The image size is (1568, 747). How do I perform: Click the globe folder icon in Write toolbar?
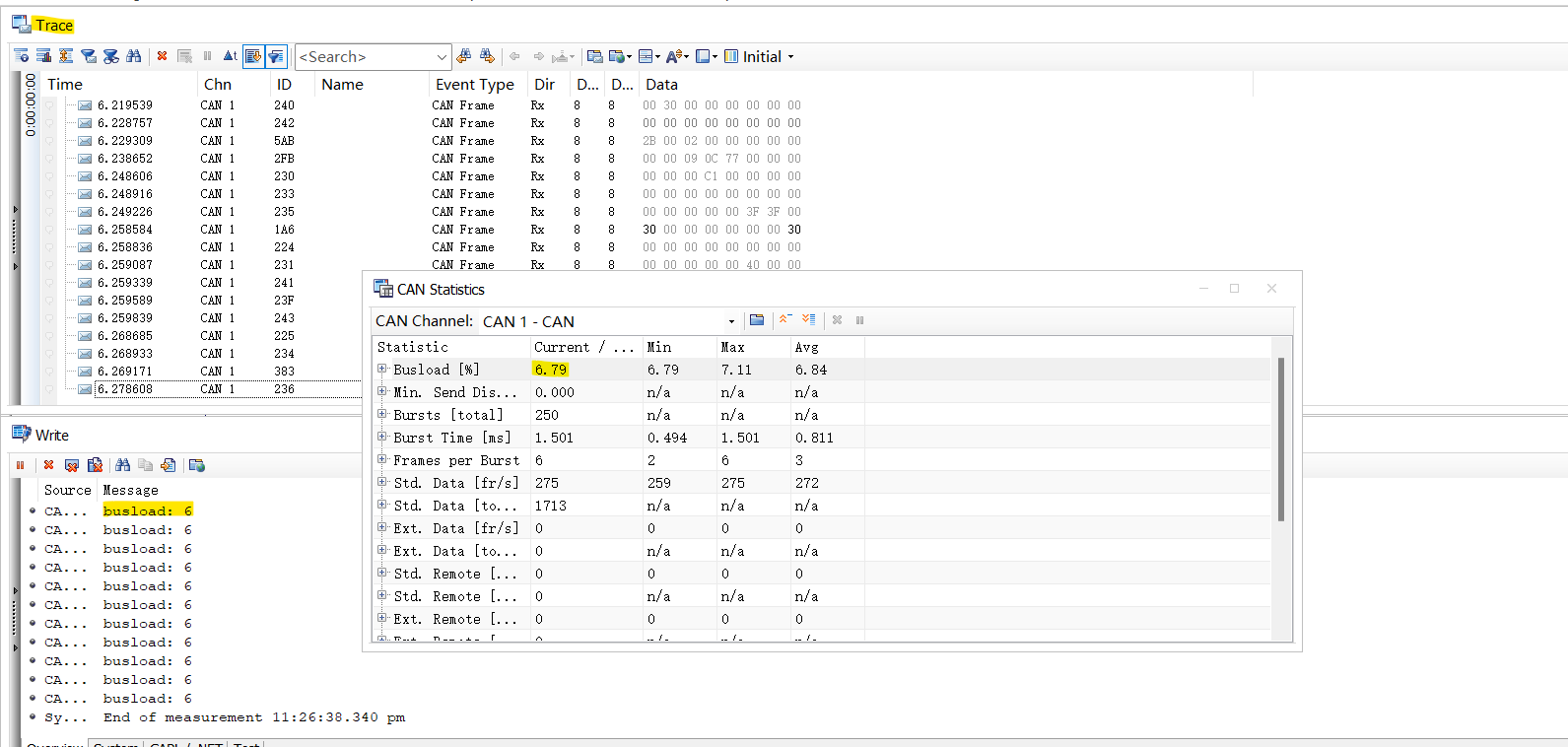(197, 465)
